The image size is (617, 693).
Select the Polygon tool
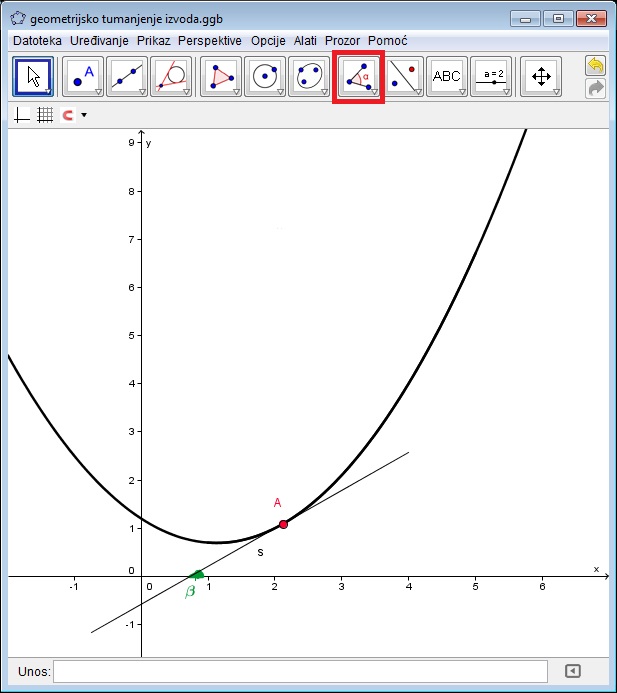tap(221, 76)
